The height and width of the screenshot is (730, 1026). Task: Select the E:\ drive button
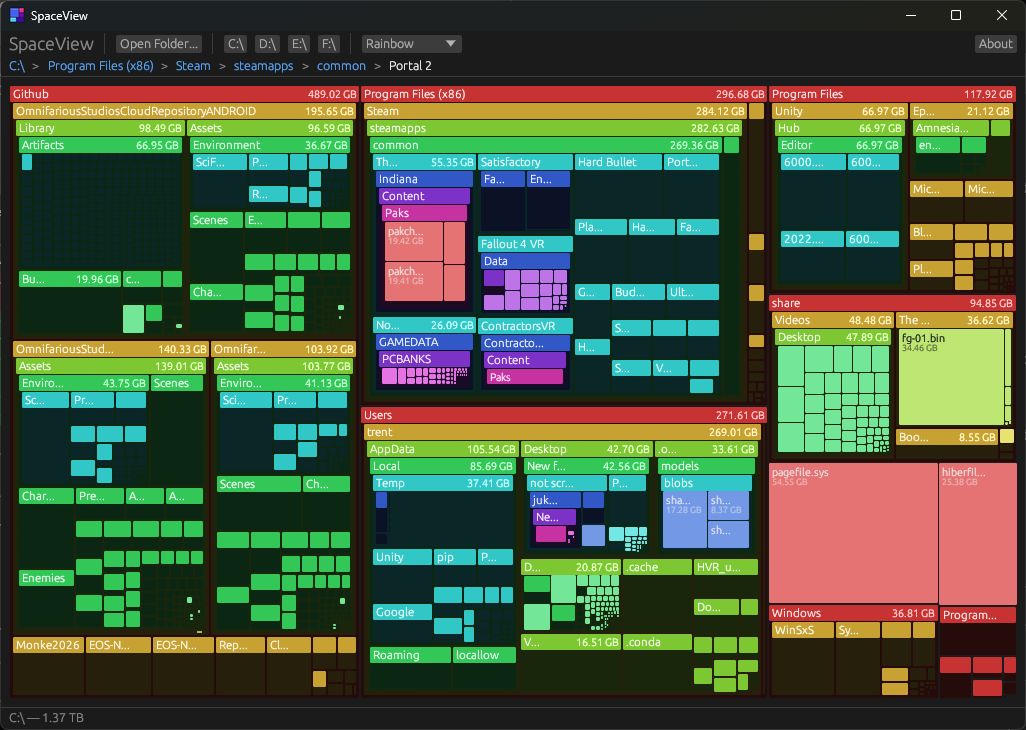coord(298,44)
